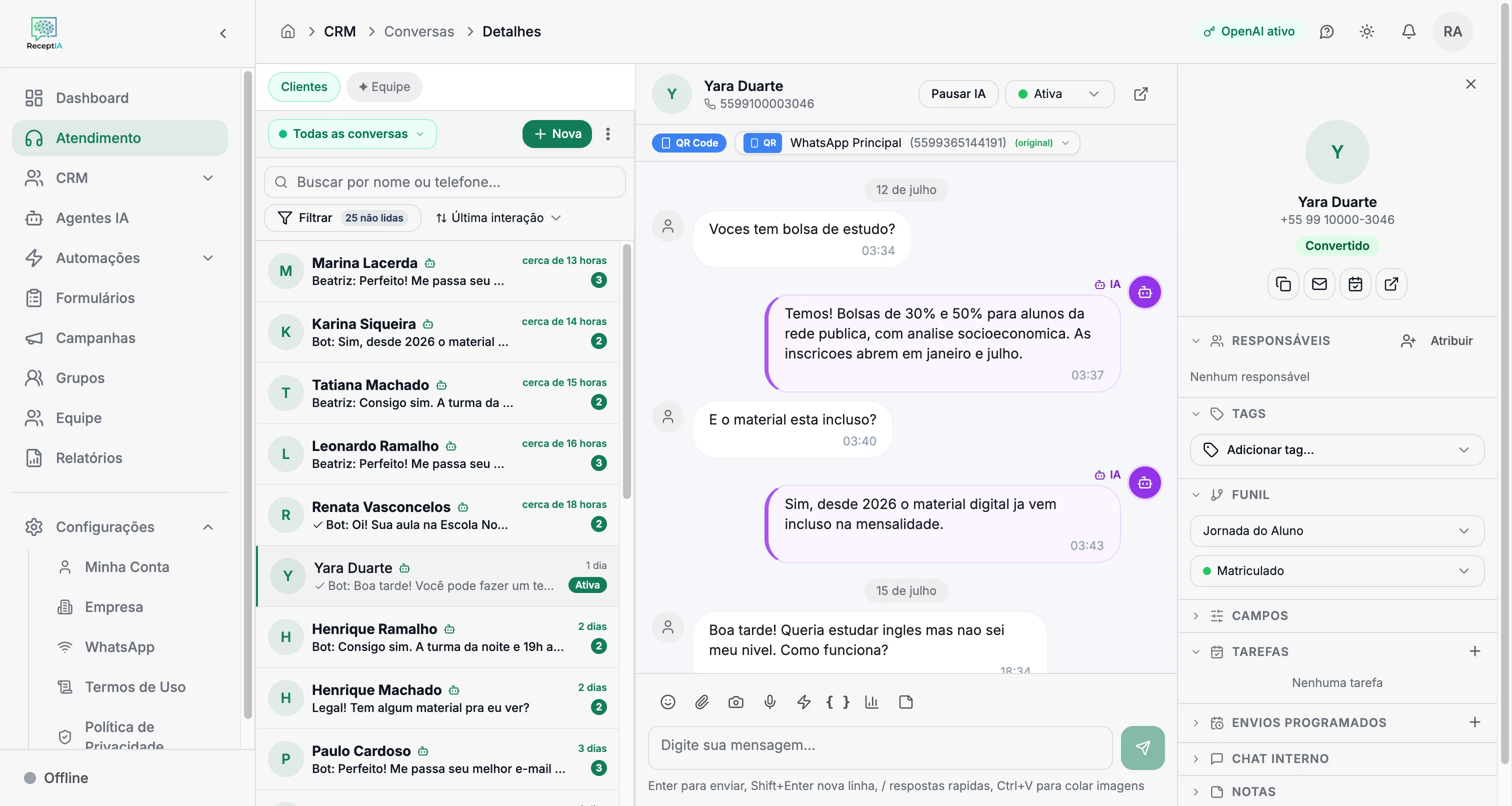Open the note sticker icon in composer

(905, 702)
